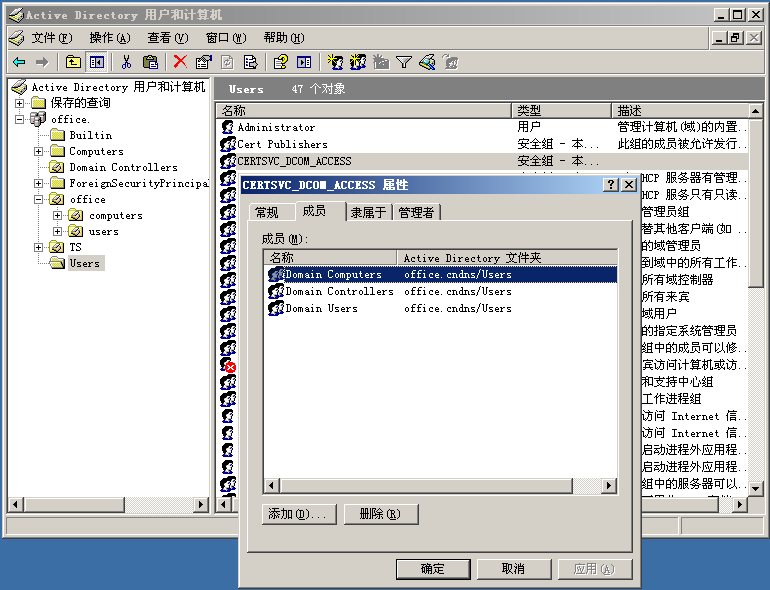
Task: Expand the ForeignSecurityPrincipals tree node
Action: pyautogui.click(x=39, y=183)
